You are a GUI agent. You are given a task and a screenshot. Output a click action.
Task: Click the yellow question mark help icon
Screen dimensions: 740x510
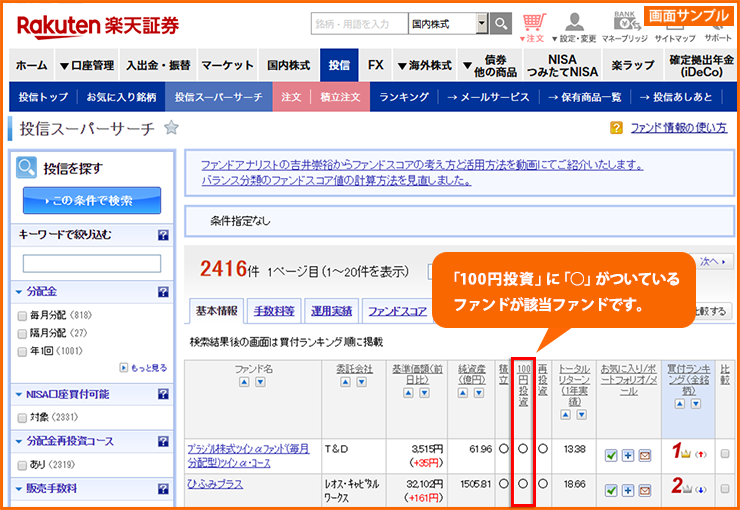pos(616,127)
